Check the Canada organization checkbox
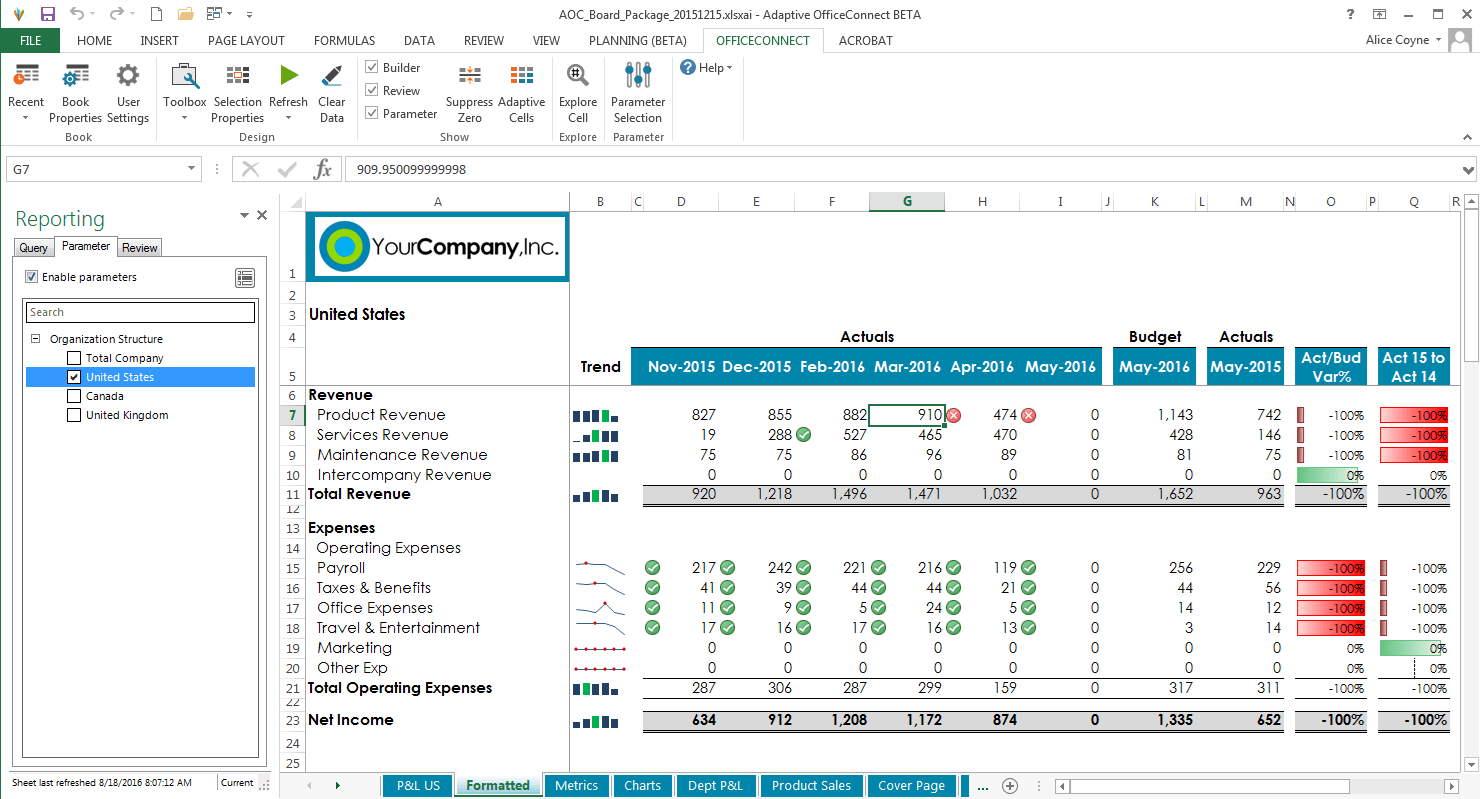Image resolution: width=1480 pixels, height=799 pixels. 73,396
